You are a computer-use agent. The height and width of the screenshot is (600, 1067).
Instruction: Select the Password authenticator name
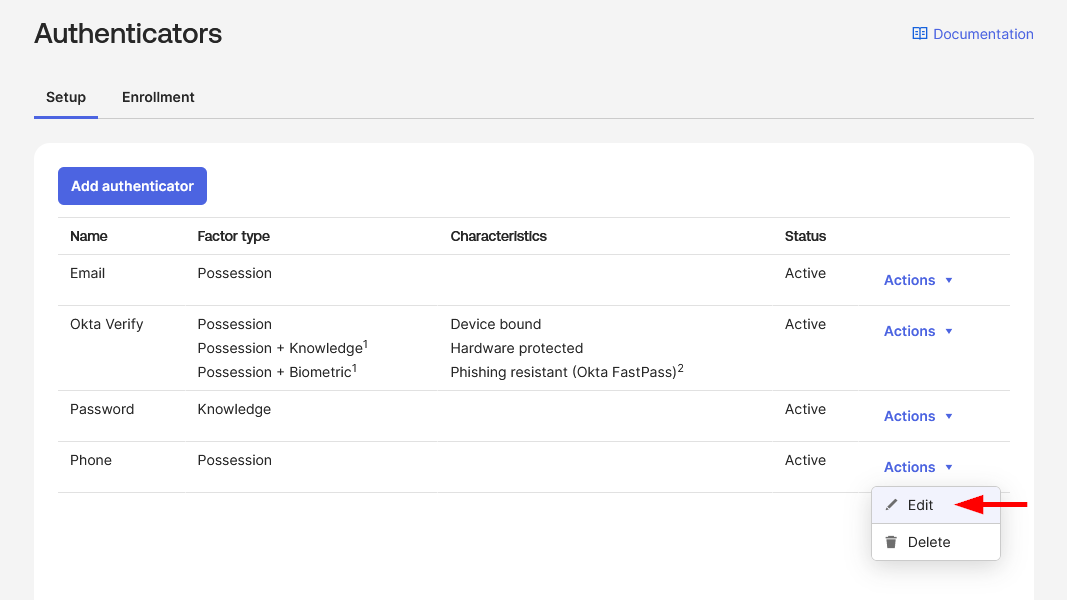coord(102,409)
